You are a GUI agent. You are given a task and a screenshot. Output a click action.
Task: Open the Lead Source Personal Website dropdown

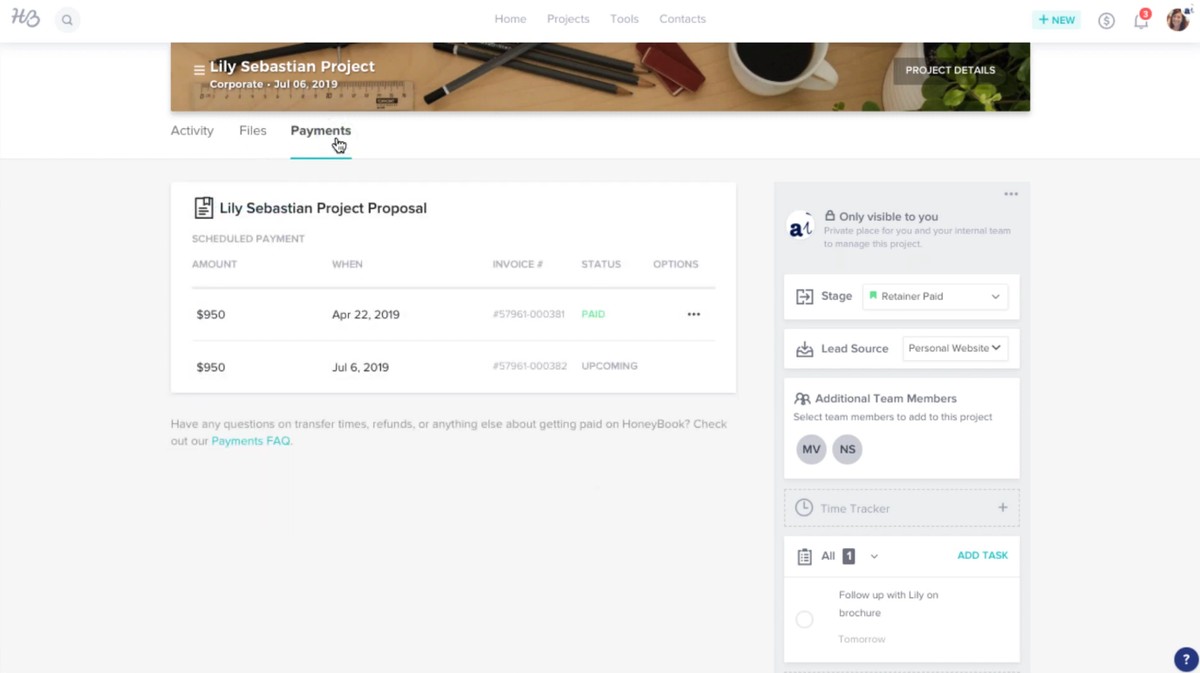[x=955, y=348]
